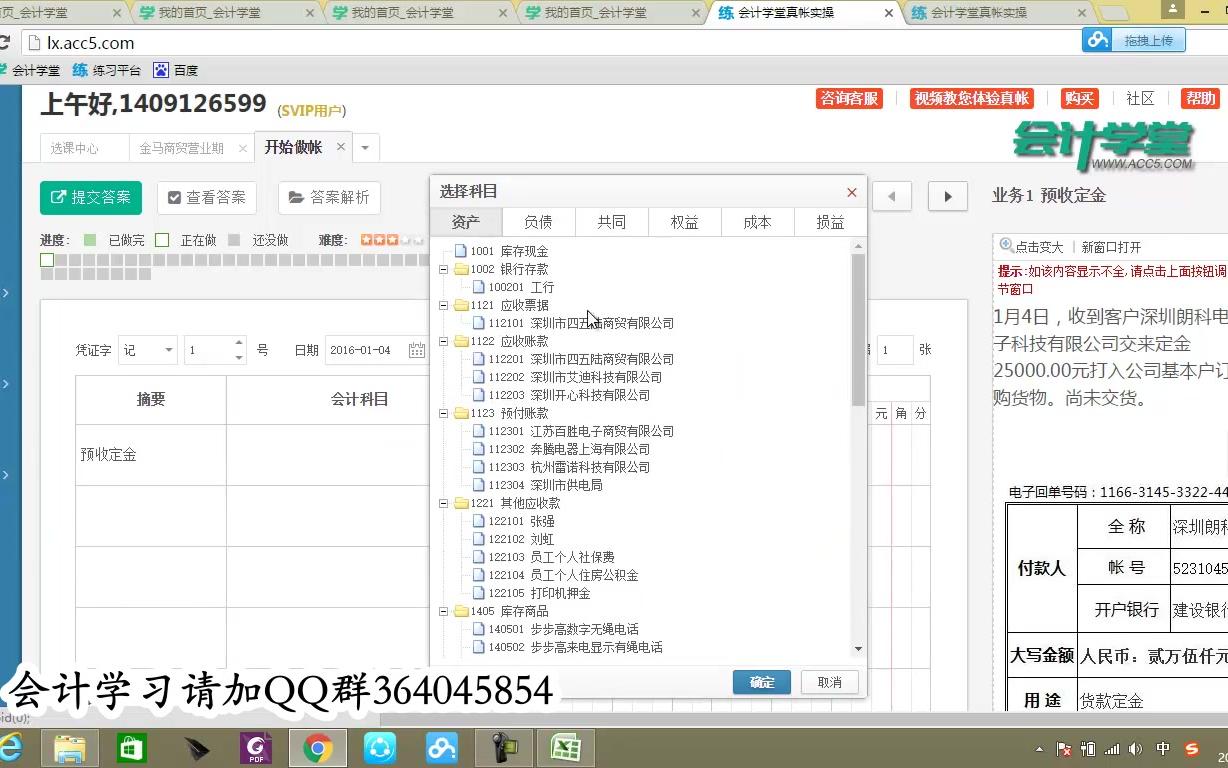Open File Explorer from the taskbar
This screenshot has height=768, width=1228.
point(69,747)
